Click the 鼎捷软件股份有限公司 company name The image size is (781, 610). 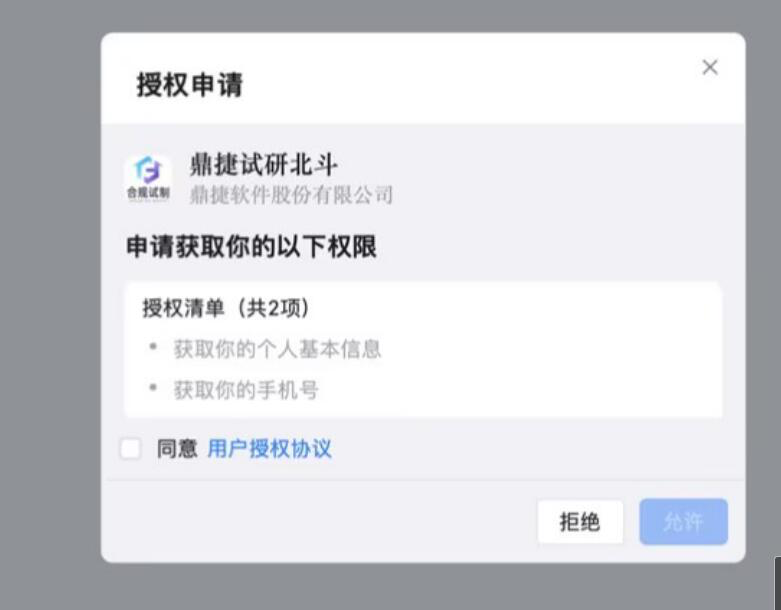pyautogui.click(x=291, y=195)
